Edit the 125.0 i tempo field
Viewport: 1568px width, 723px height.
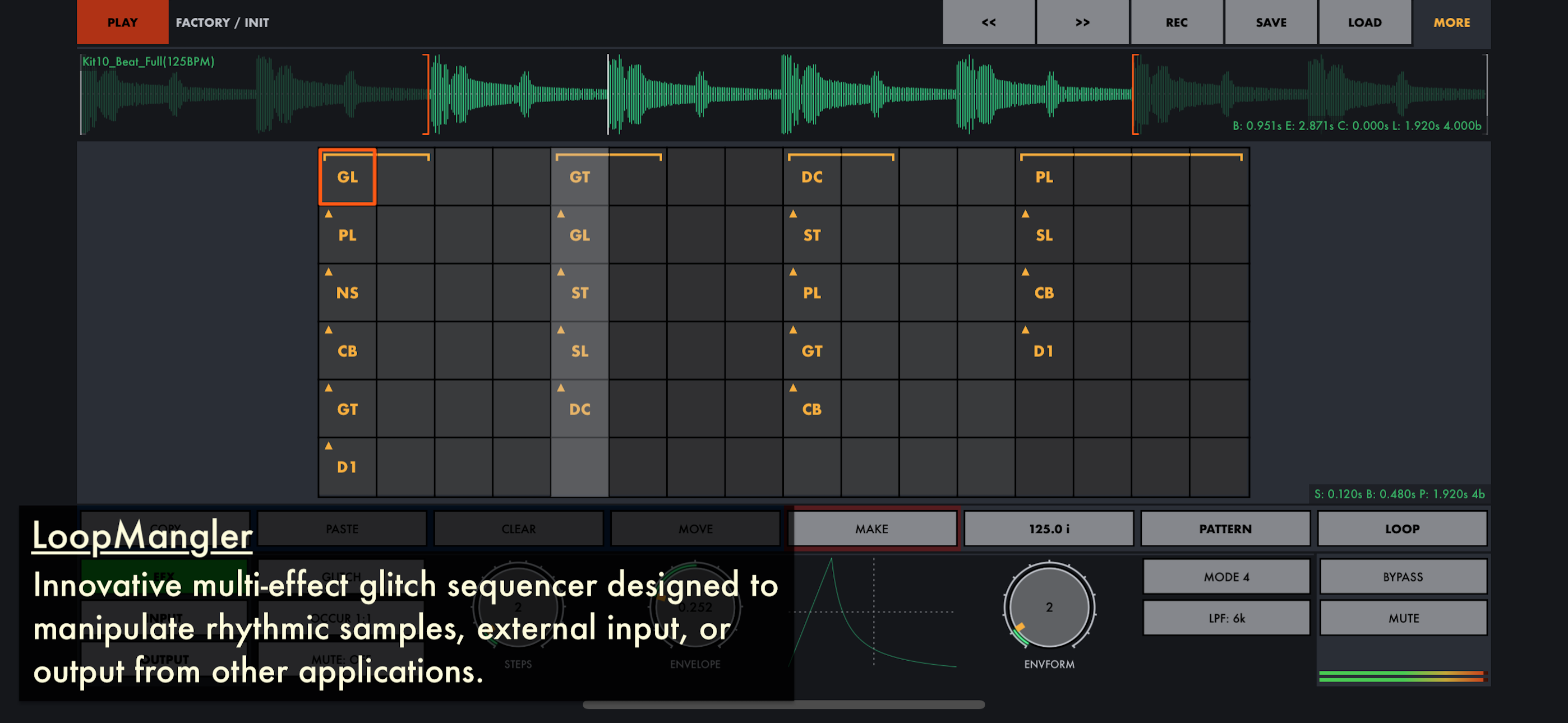1049,529
